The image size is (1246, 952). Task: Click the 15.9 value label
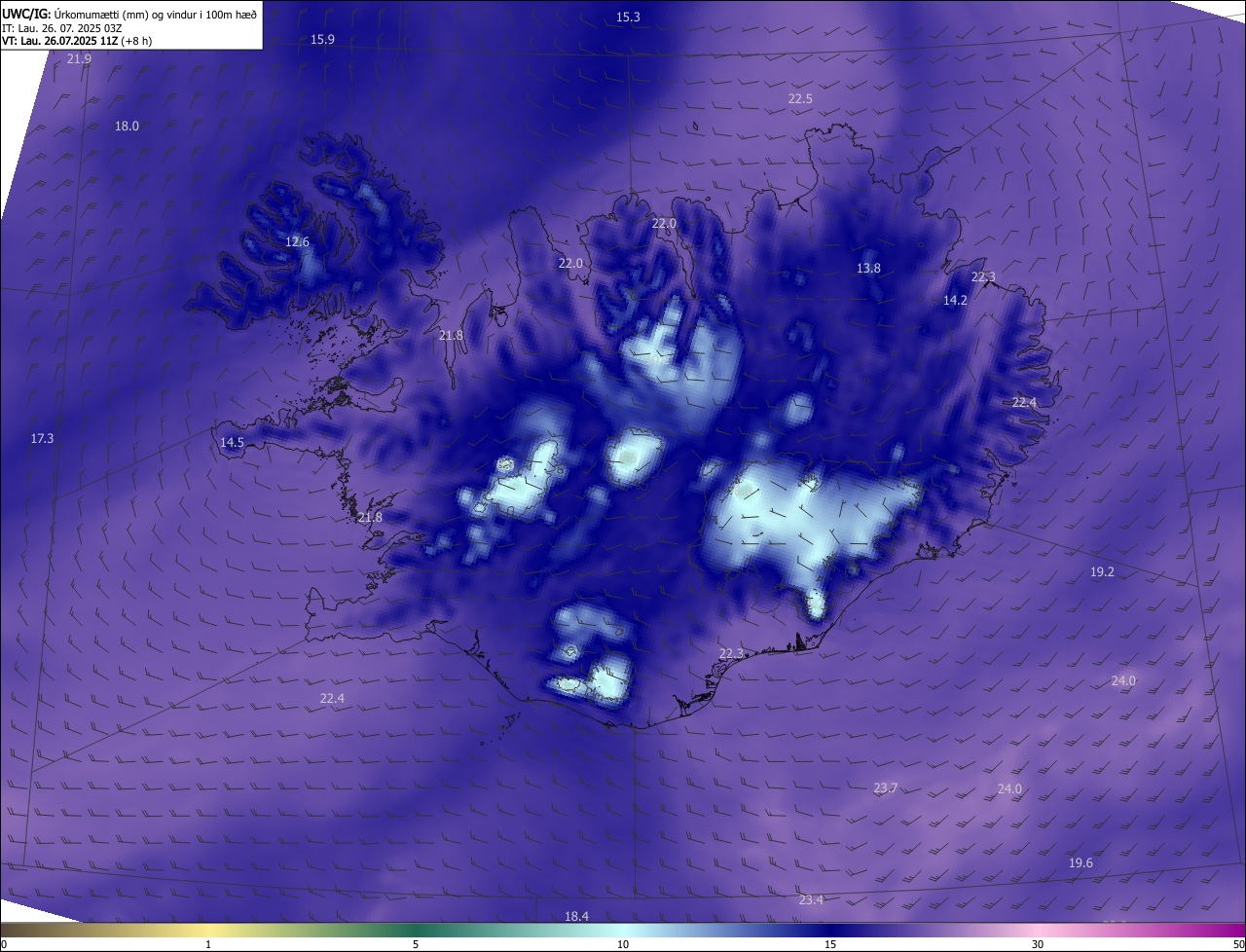(322, 40)
